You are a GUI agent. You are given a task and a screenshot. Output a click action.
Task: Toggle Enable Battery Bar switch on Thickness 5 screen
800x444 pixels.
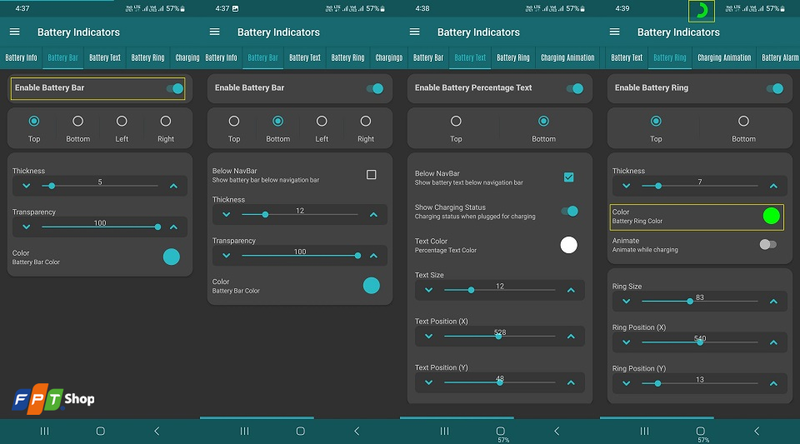pyautogui.click(x=174, y=88)
